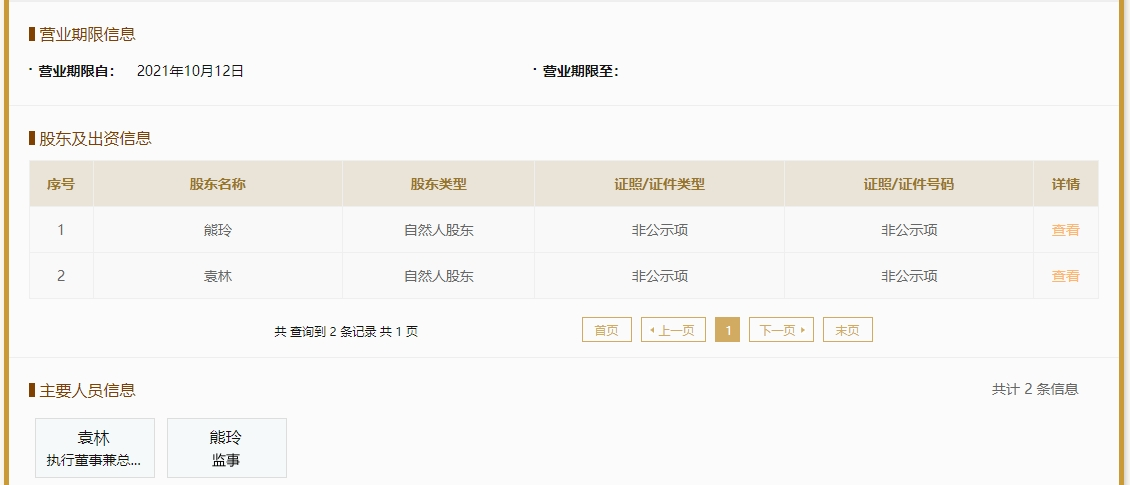Open 熊玲 supervisor personnel card

click(226, 448)
